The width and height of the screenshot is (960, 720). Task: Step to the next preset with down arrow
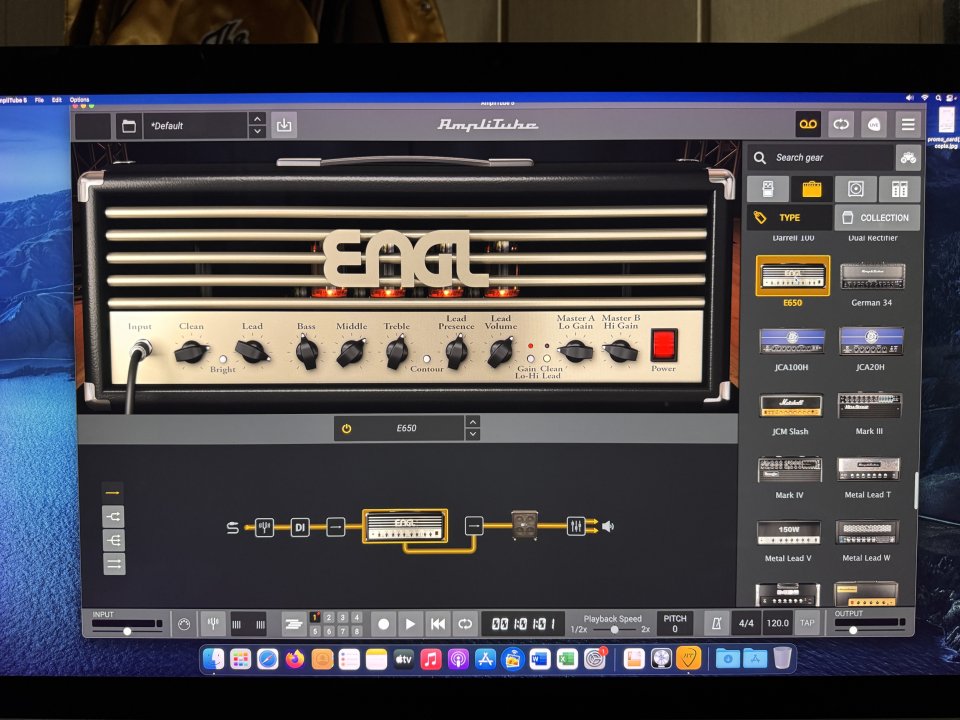pyautogui.click(x=257, y=132)
